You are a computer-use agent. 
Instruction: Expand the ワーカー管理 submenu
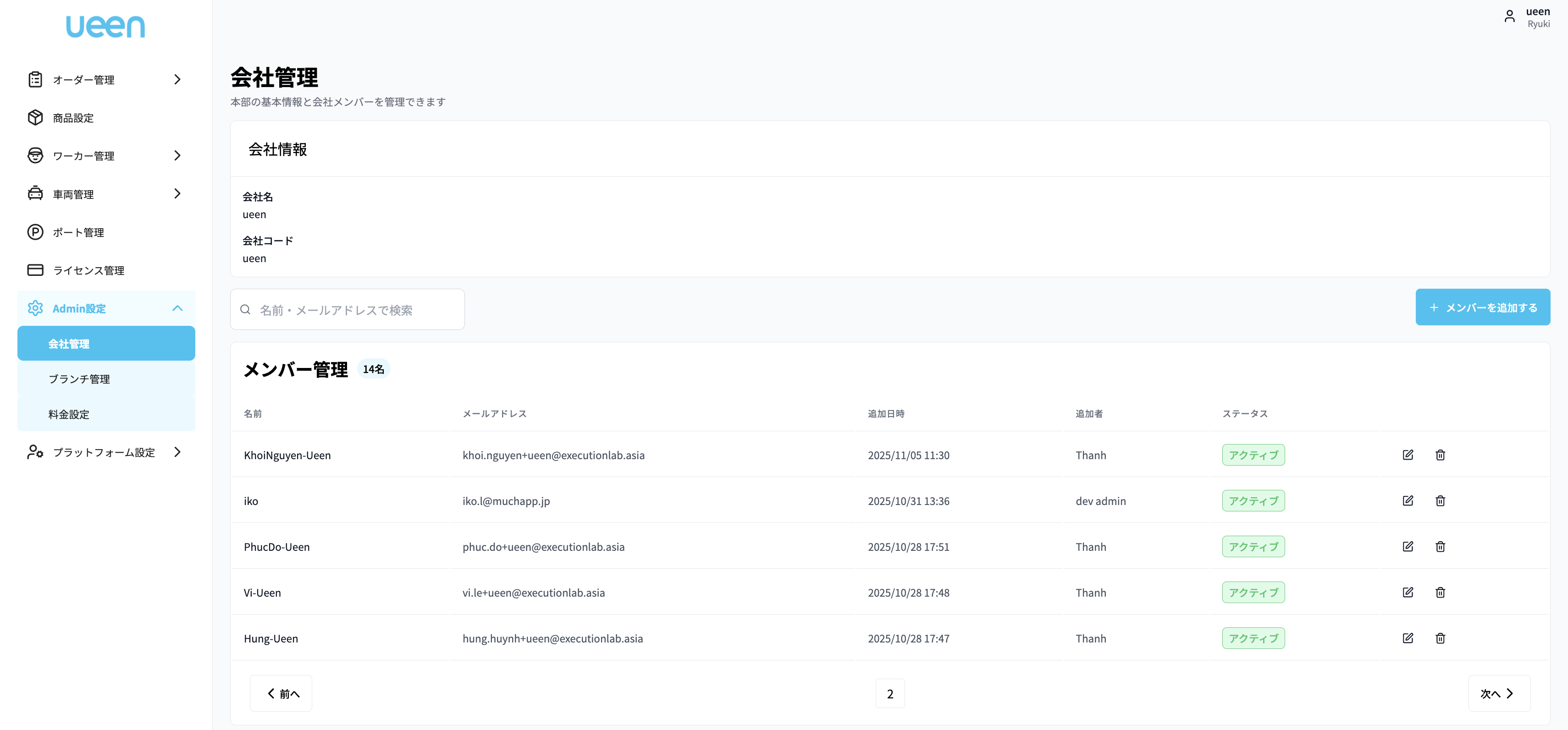pos(177,156)
